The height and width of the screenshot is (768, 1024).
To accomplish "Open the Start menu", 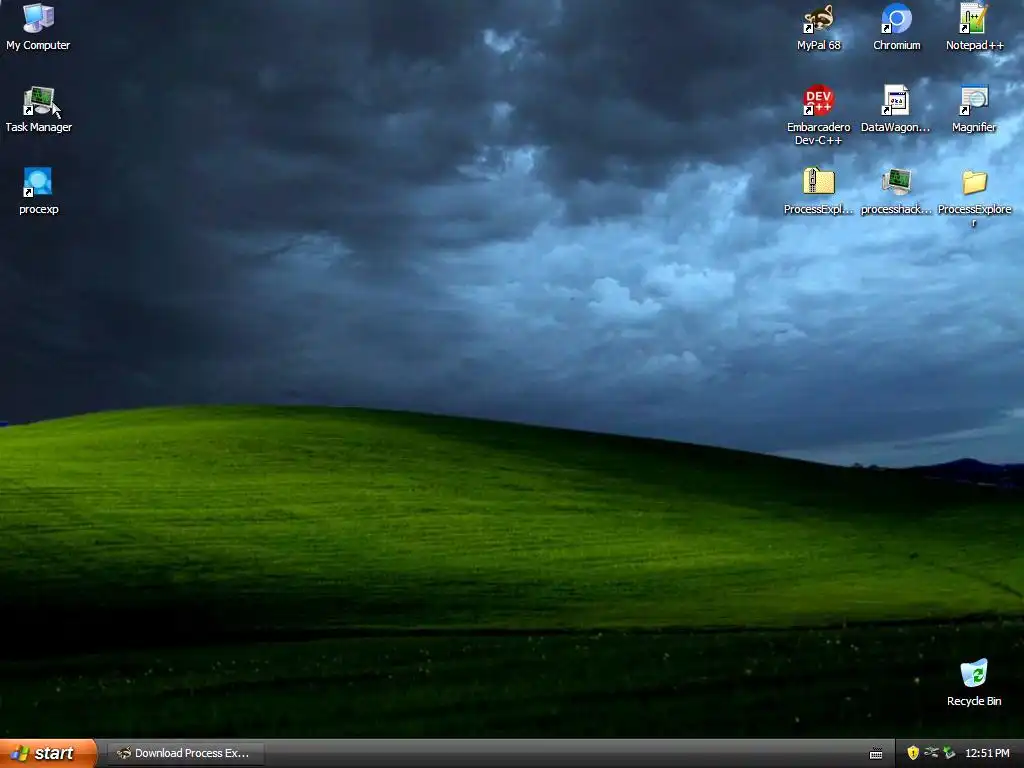I will click(x=48, y=753).
